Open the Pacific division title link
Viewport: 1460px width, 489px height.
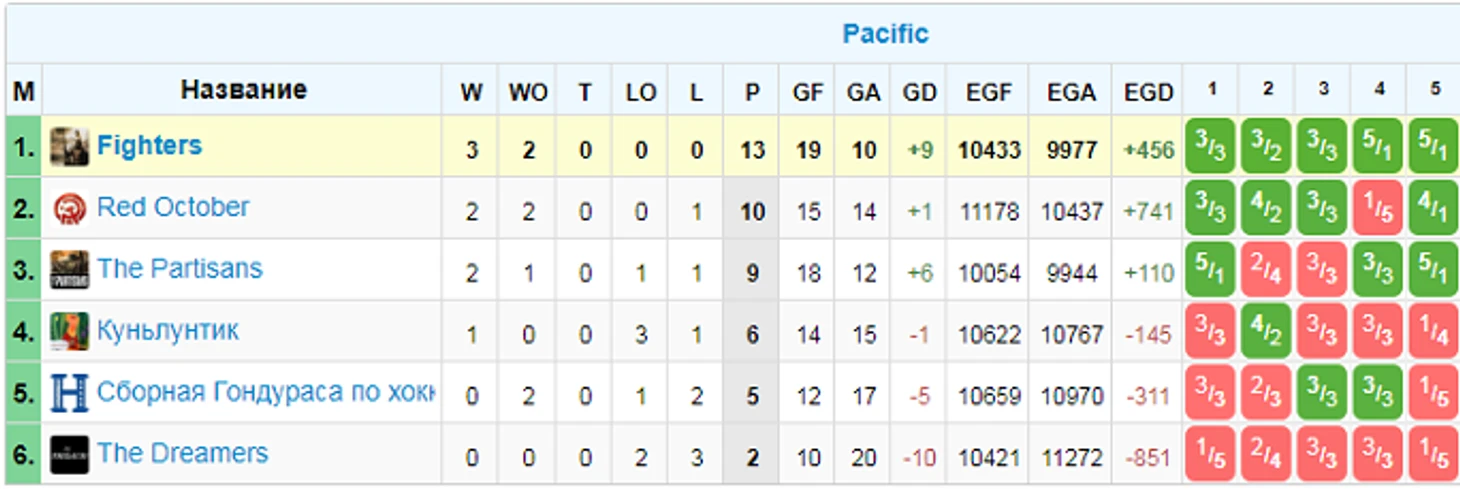pyautogui.click(x=885, y=34)
